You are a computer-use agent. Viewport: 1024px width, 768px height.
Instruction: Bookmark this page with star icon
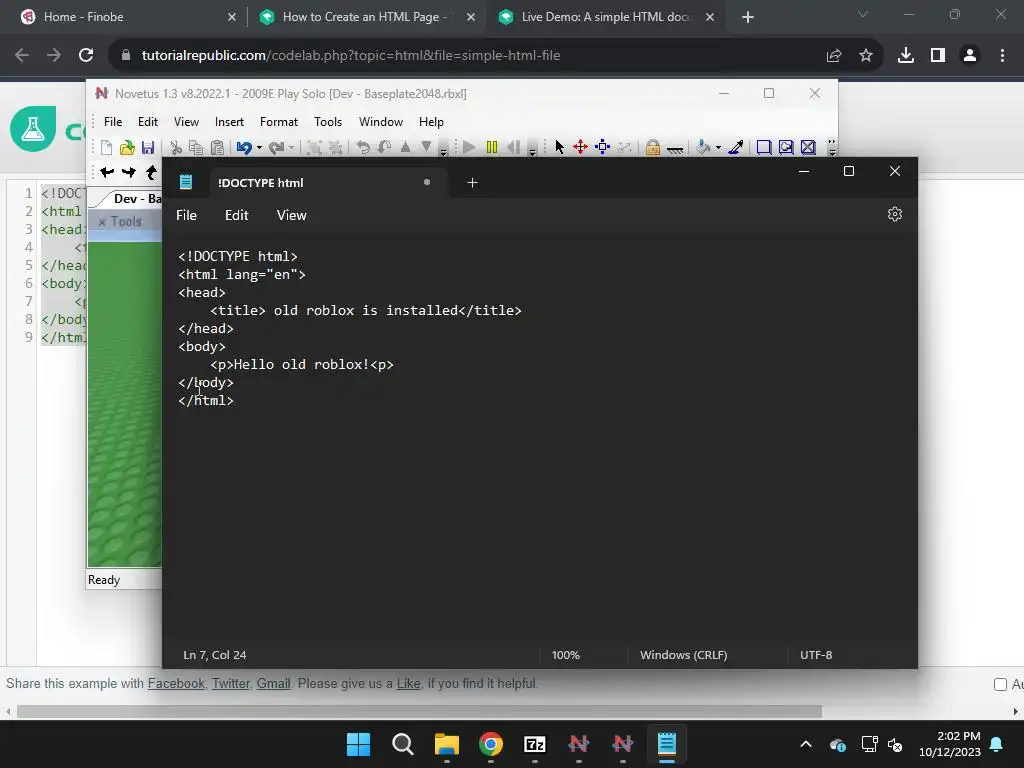click(866, 56)
